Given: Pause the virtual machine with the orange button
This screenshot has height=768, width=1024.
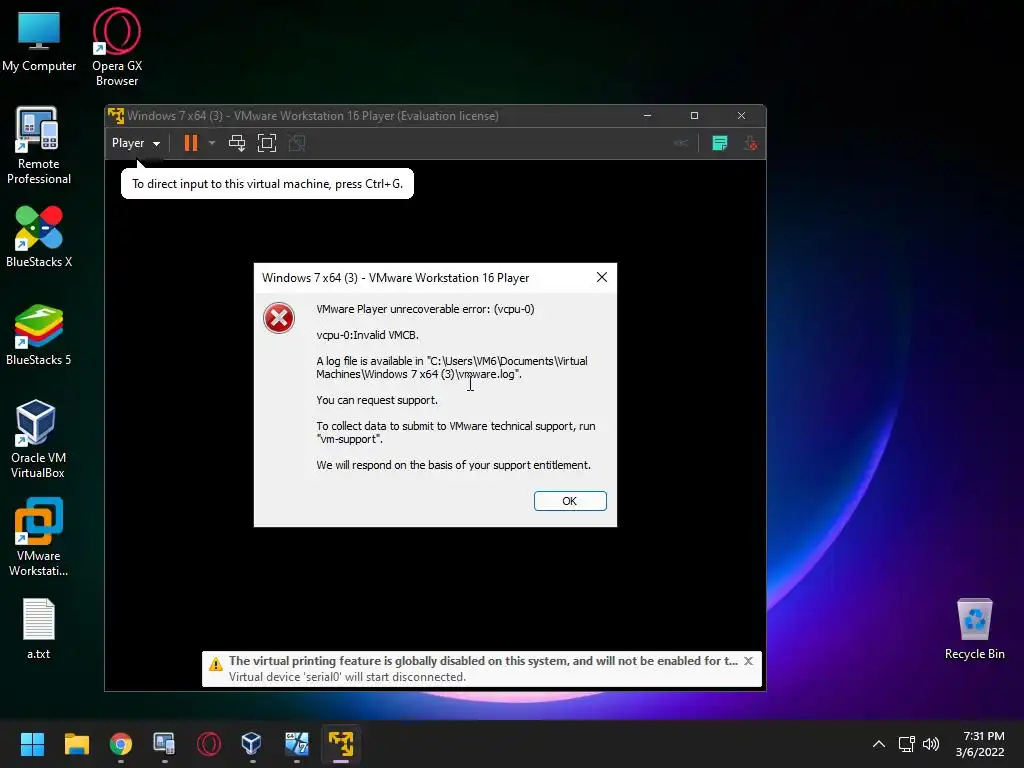Looking at the screenshot, I should [x=191, y=143].
